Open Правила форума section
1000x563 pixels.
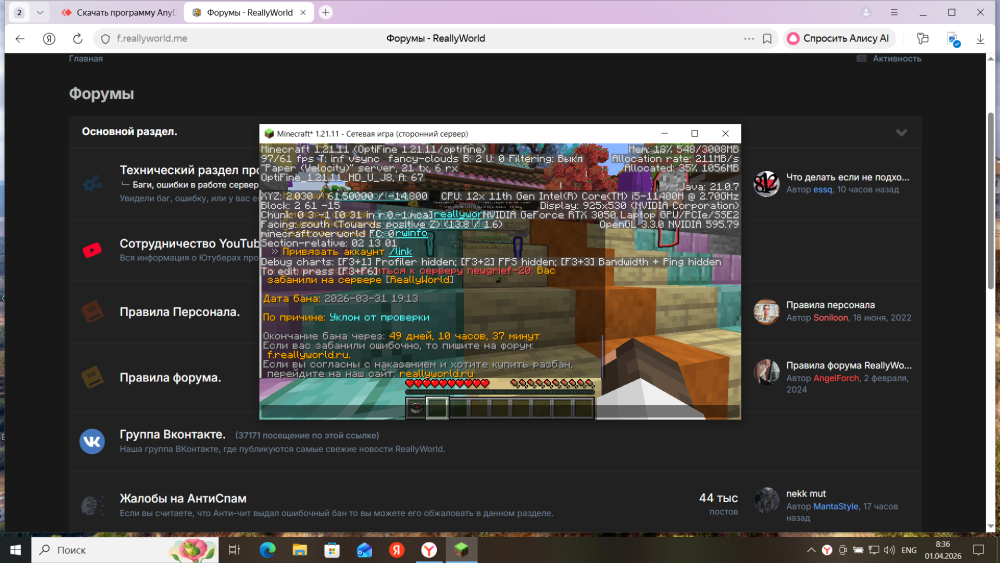(x=170, y=377)
